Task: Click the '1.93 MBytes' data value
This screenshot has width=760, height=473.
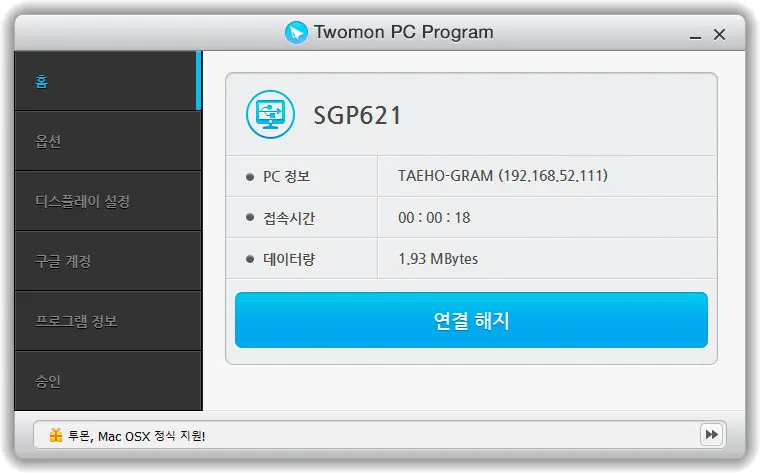Action: (438, 259)
